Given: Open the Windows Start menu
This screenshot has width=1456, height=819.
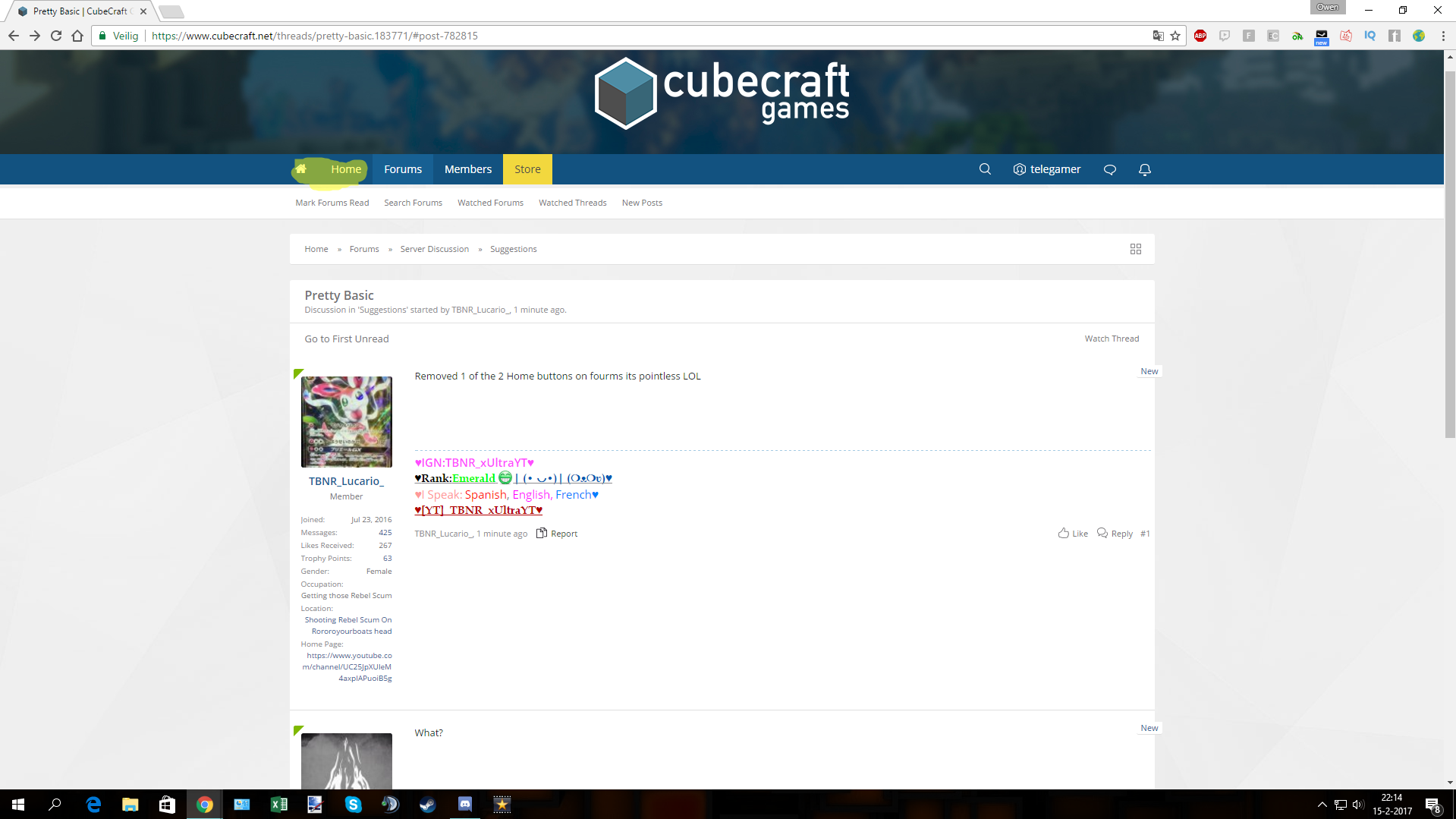Looking at the screenshot, I should (x=18, y=804).
